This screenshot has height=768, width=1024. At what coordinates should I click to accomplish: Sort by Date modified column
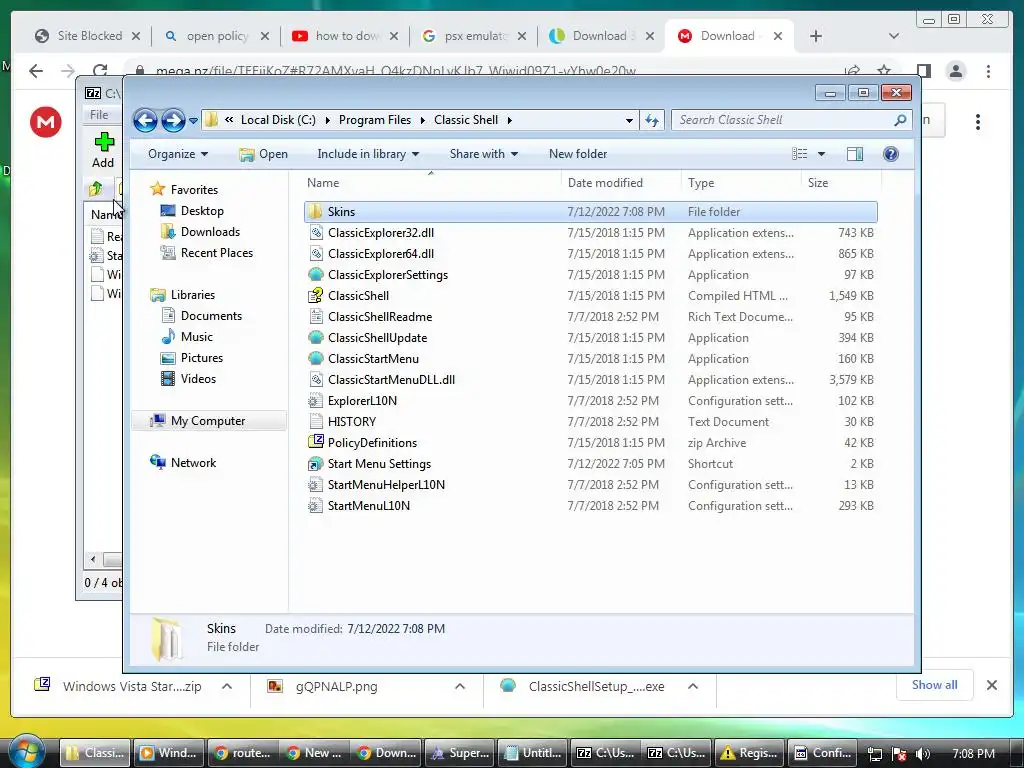621,183
